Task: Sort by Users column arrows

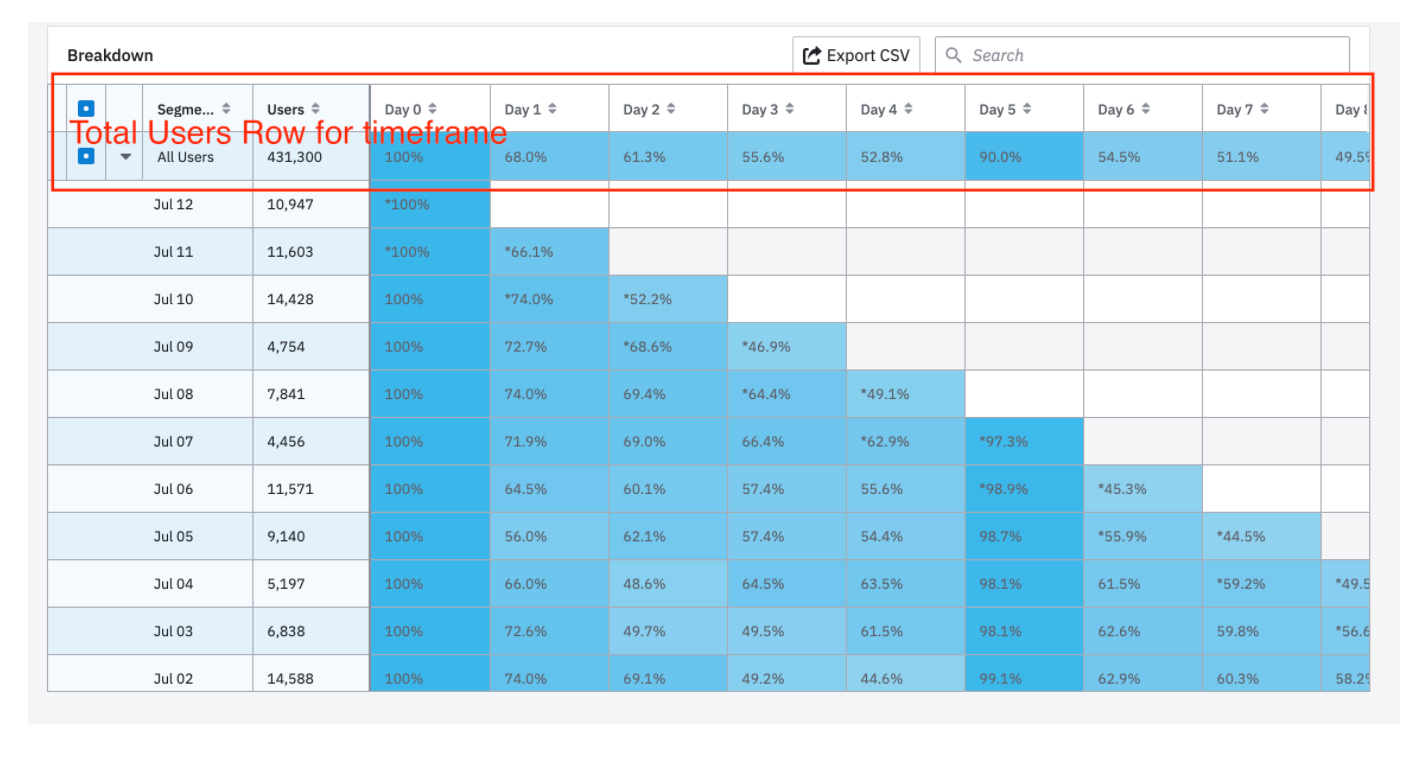Action: coord(316,109)
